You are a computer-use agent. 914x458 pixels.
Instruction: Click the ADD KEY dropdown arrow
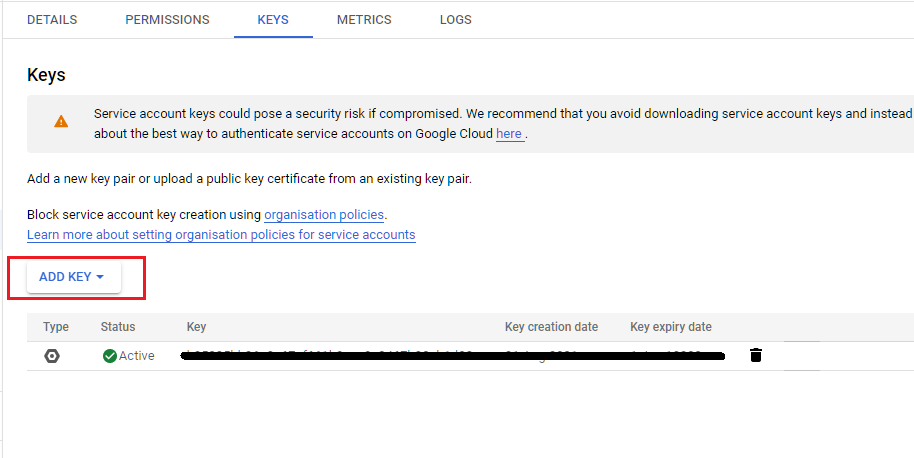tap(100, 277)
